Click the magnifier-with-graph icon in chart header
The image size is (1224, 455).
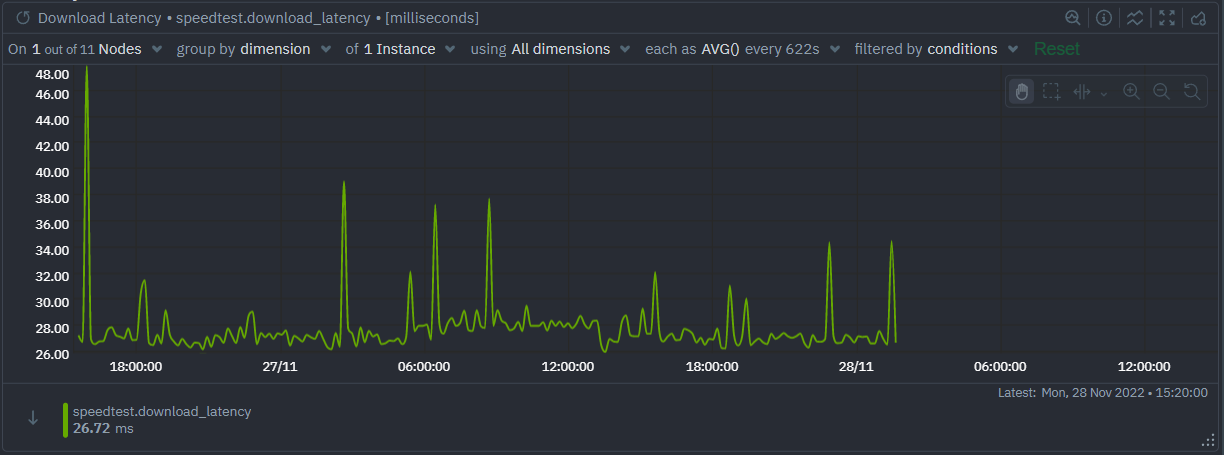(1072, 18)
